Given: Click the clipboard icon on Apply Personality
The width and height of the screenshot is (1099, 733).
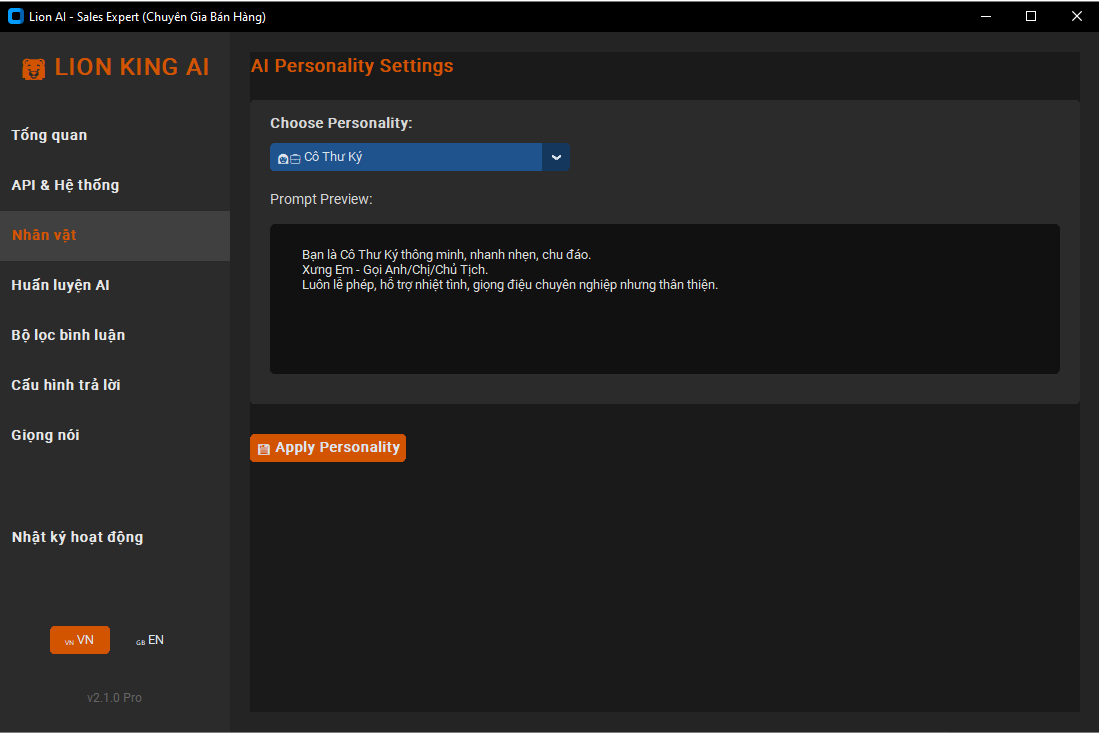Looking at the screenshot, I should point(264,449).
